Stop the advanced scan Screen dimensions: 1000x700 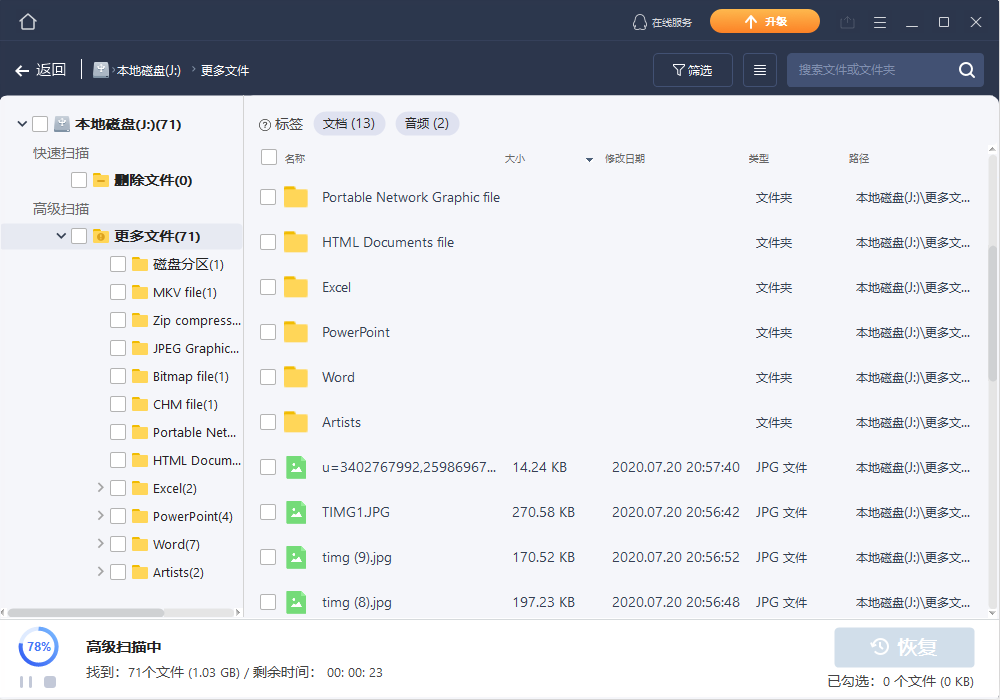tap(49, 681)
